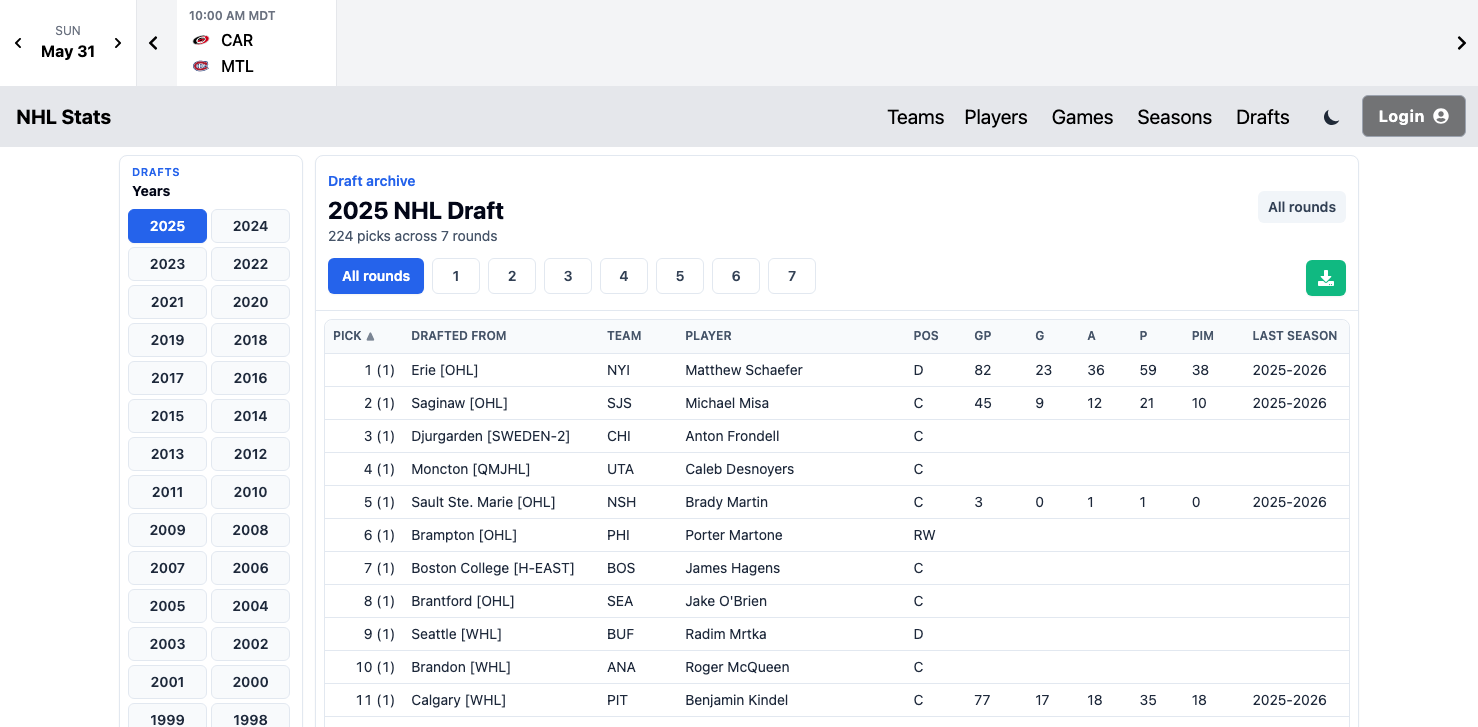
Task: Show round 1 picks
Action: (x=456, y=276)
